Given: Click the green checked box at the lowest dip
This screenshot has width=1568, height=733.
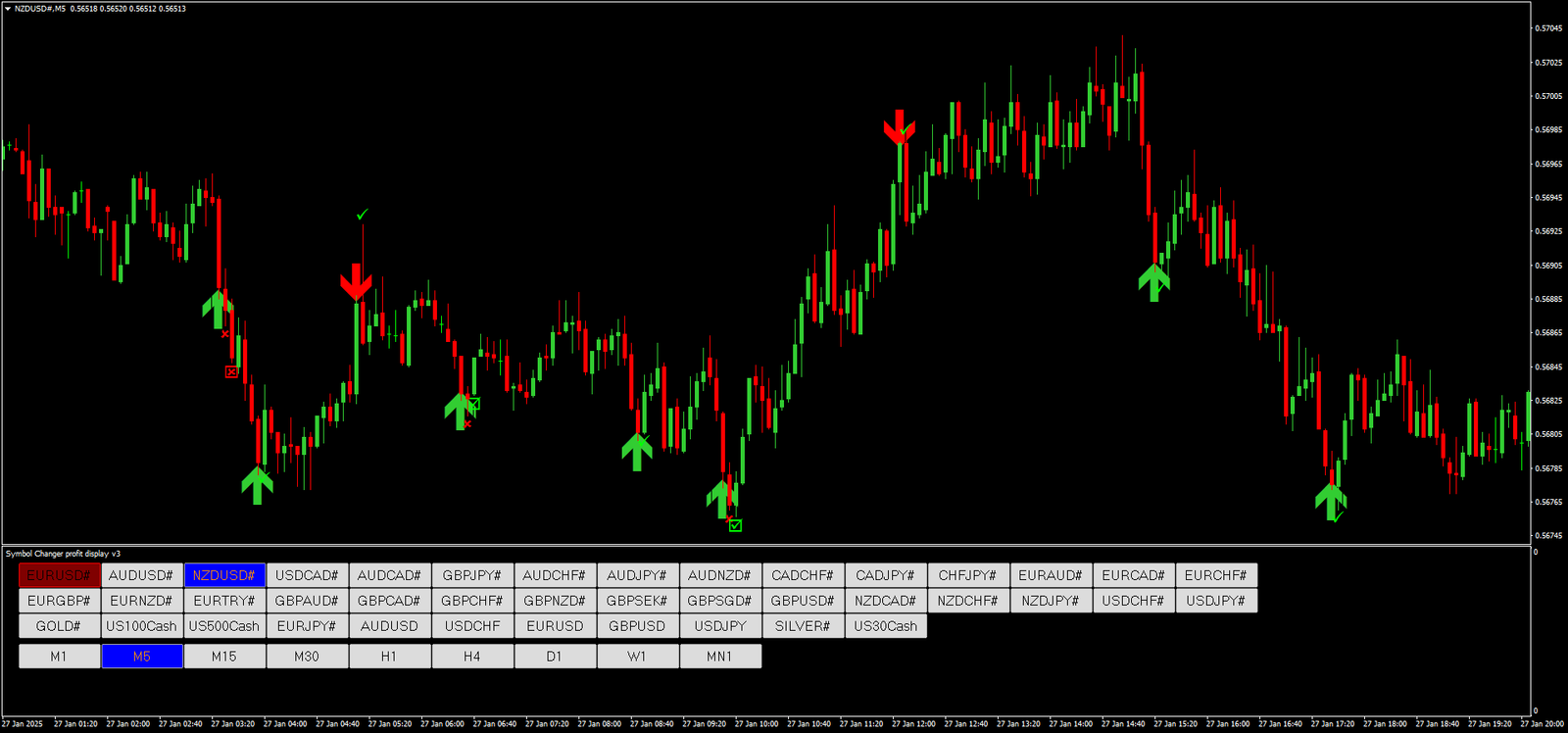Looking at the screenshot, I should click(x=736, y=525).
